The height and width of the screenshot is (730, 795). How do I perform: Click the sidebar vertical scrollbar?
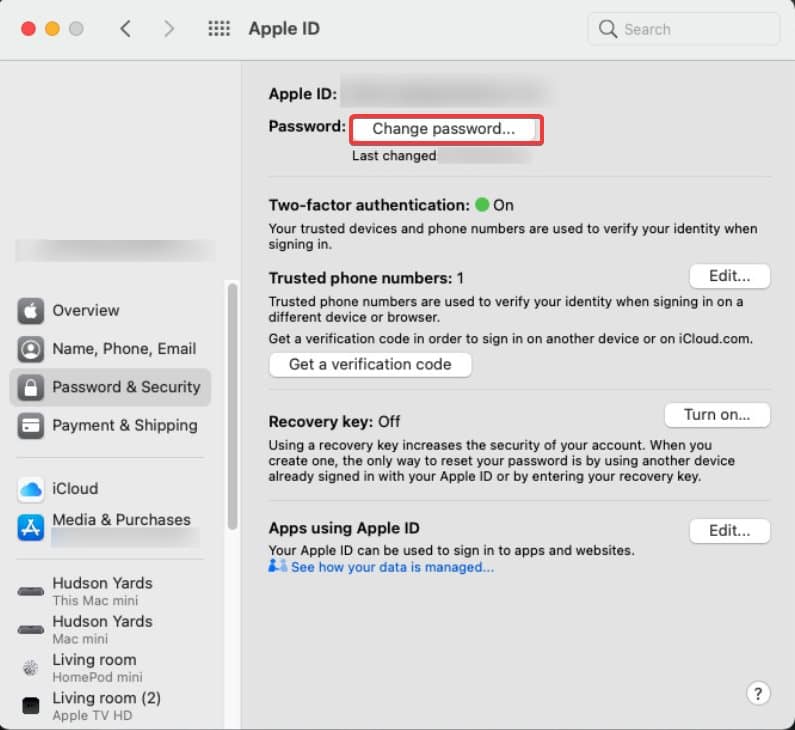[x=232, y=407]
